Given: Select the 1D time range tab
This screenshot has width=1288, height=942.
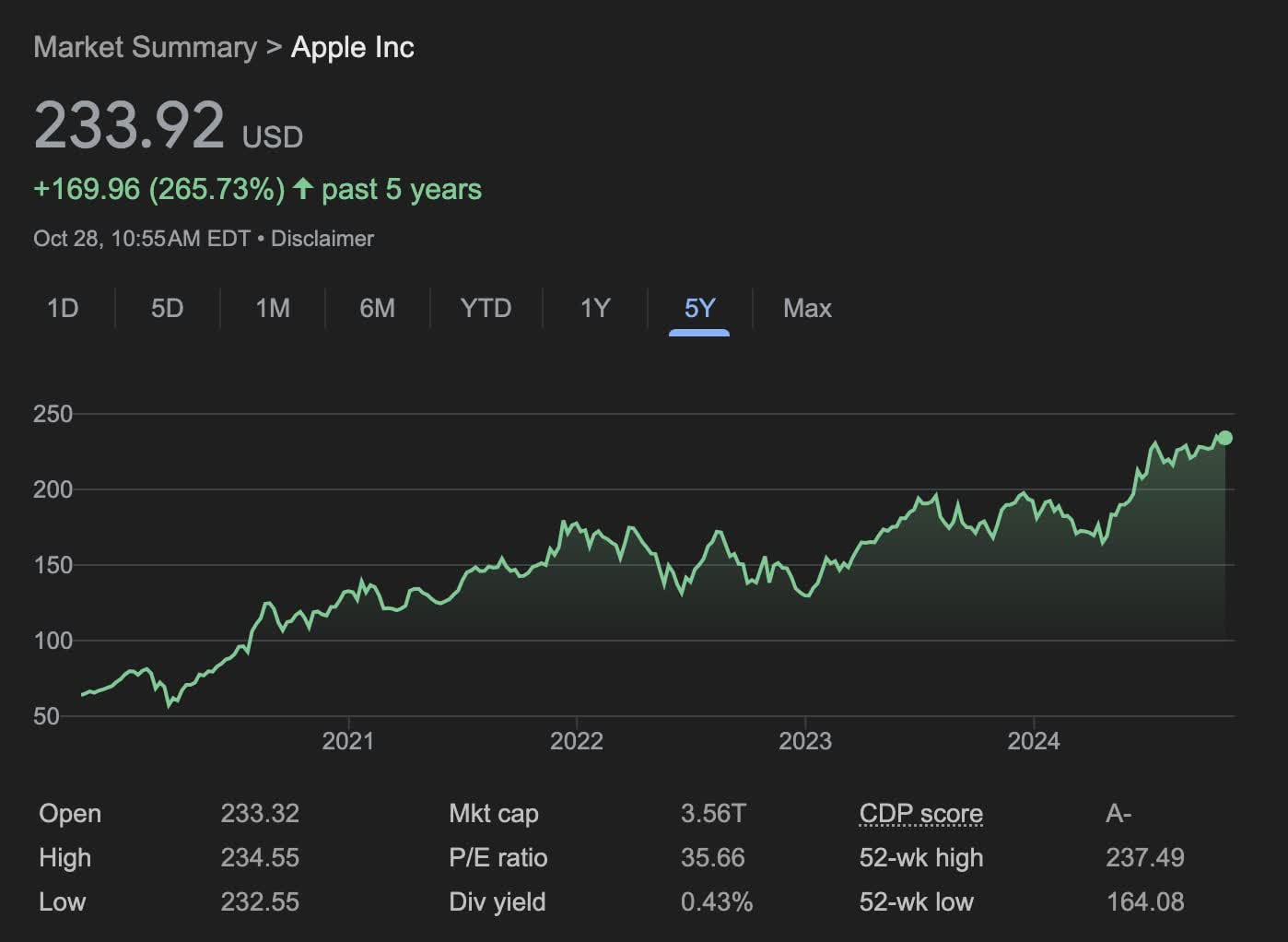Looking at the screenshot, I should click(63, 308).
